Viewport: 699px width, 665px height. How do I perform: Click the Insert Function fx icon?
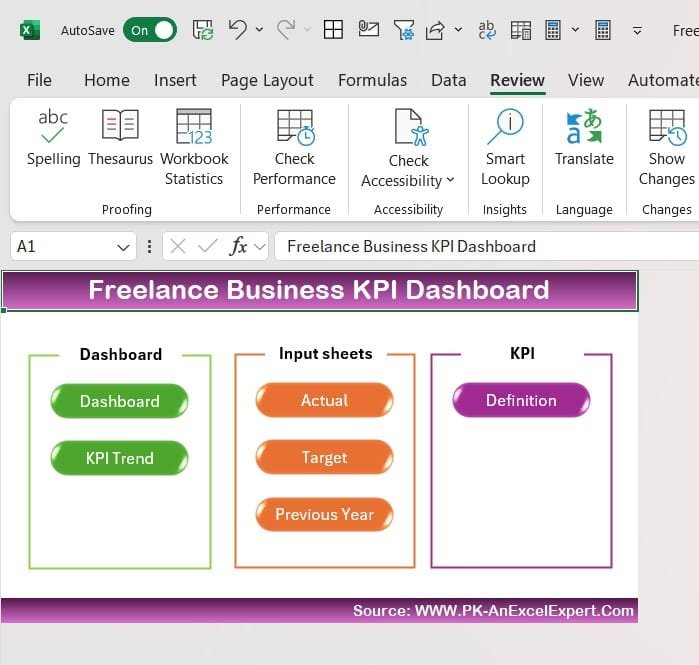coord(238,246)
